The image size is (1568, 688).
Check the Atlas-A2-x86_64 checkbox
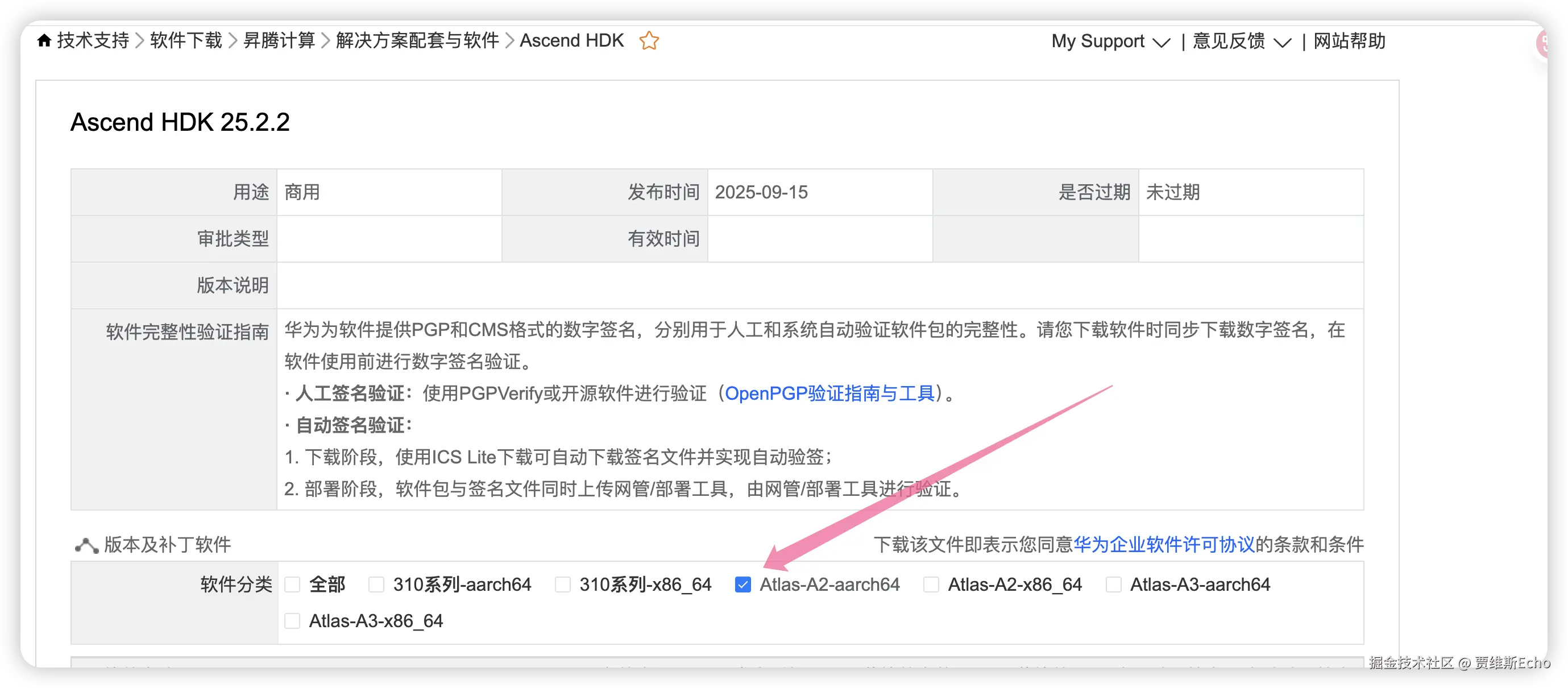coord(931,585)
